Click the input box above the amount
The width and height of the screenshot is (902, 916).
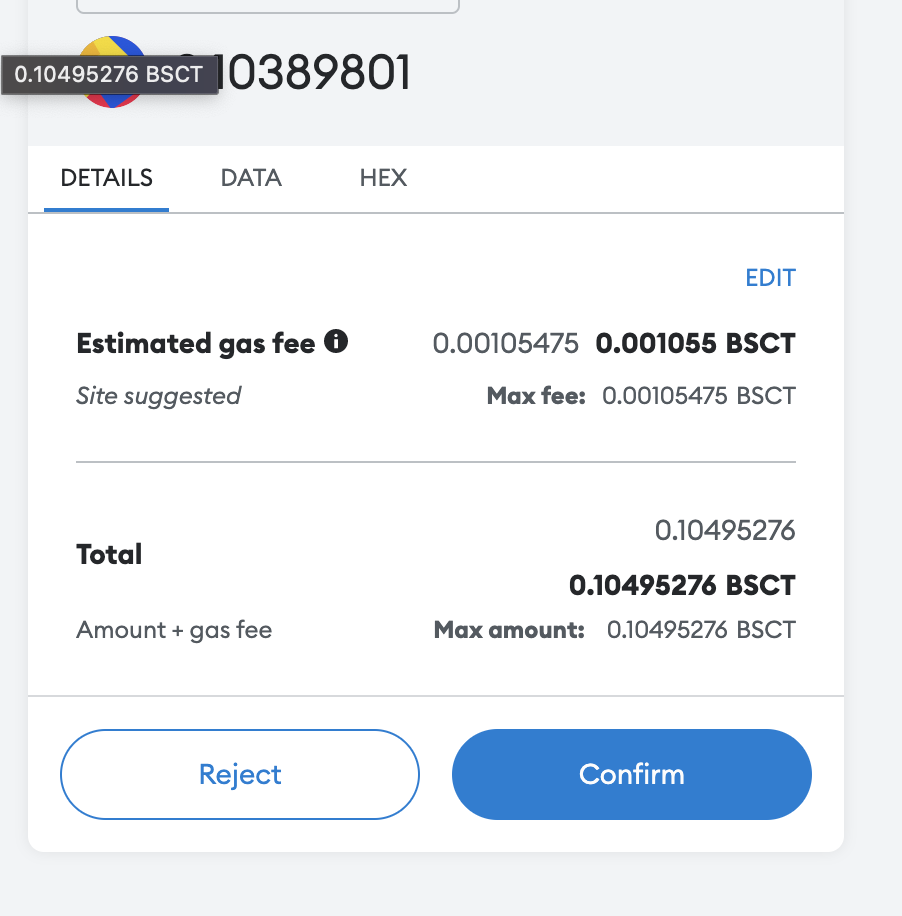(268, 6)
